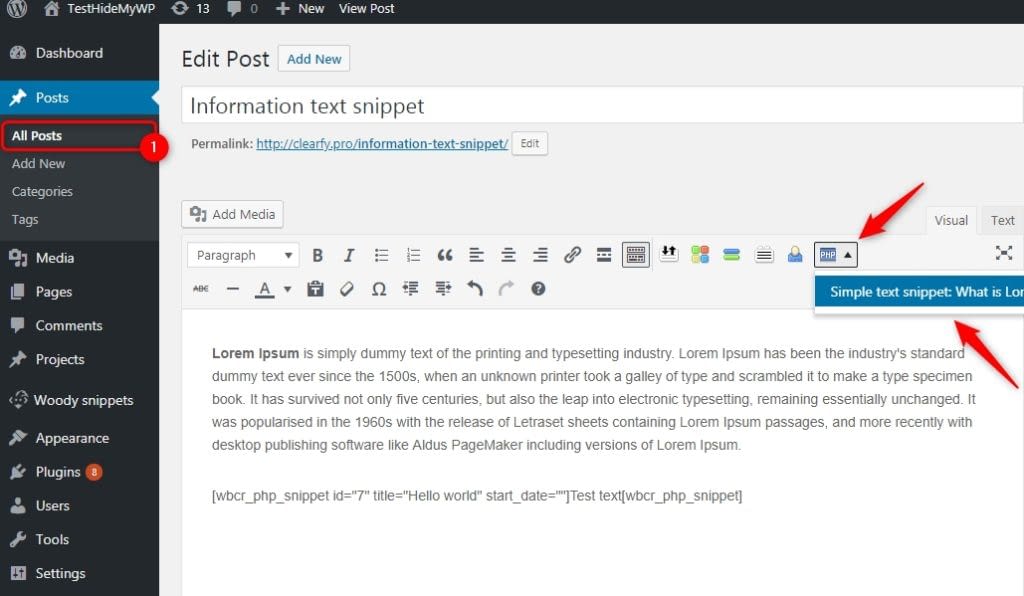Viewport: 1024px width, 596px height.
Task: Open the text color dropdown arrow
Action: 288,289
